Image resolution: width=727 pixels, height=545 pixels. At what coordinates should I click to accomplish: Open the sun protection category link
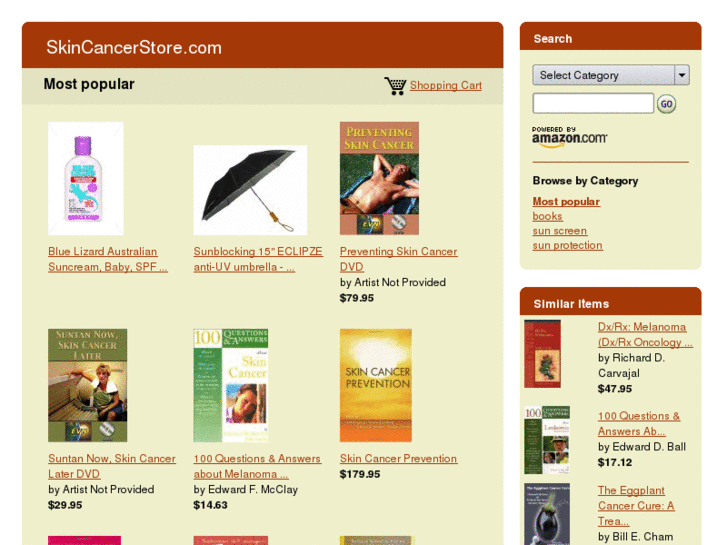point(568,245)
